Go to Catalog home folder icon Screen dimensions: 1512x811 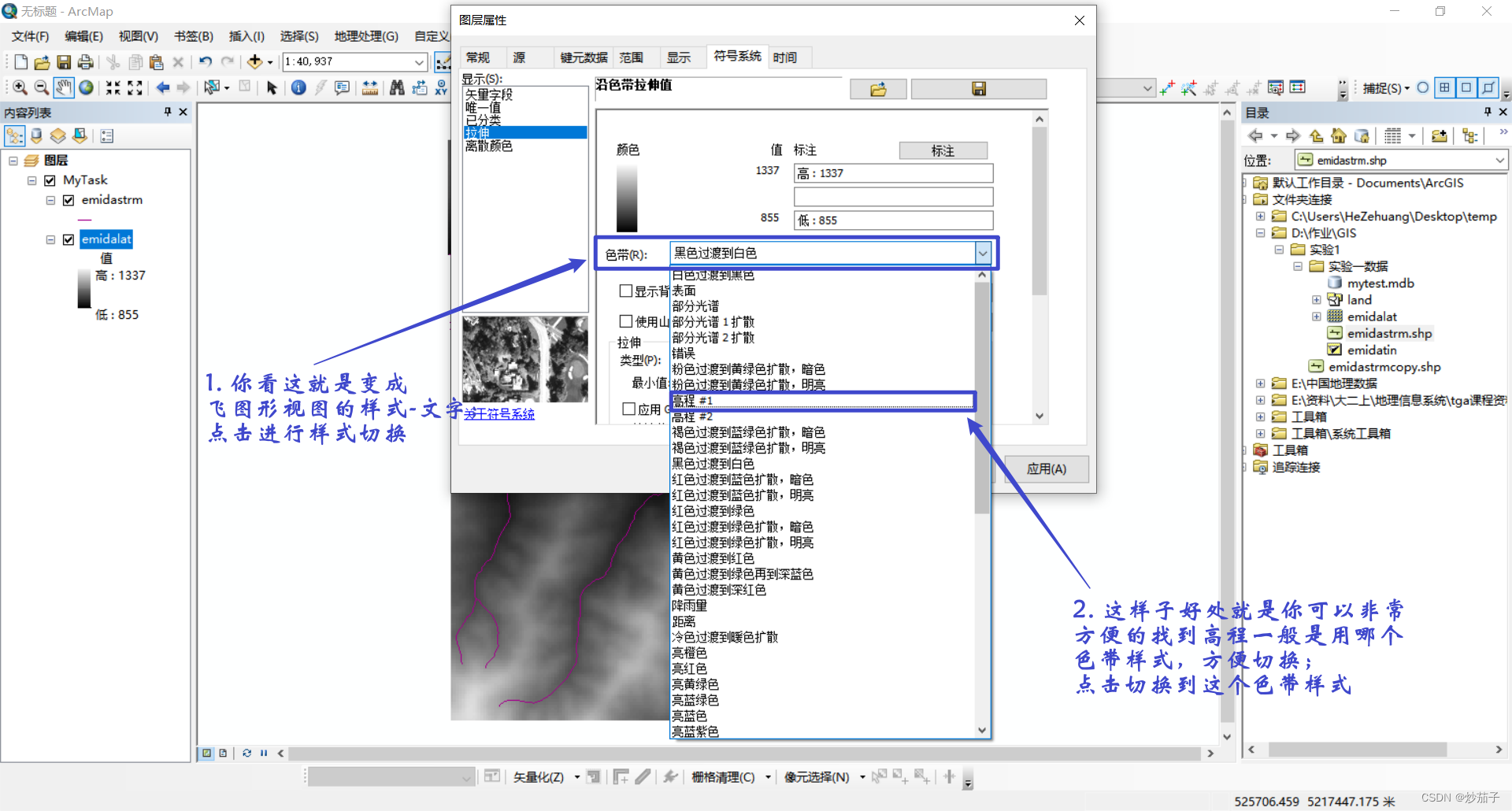[x=1339, y=136]
